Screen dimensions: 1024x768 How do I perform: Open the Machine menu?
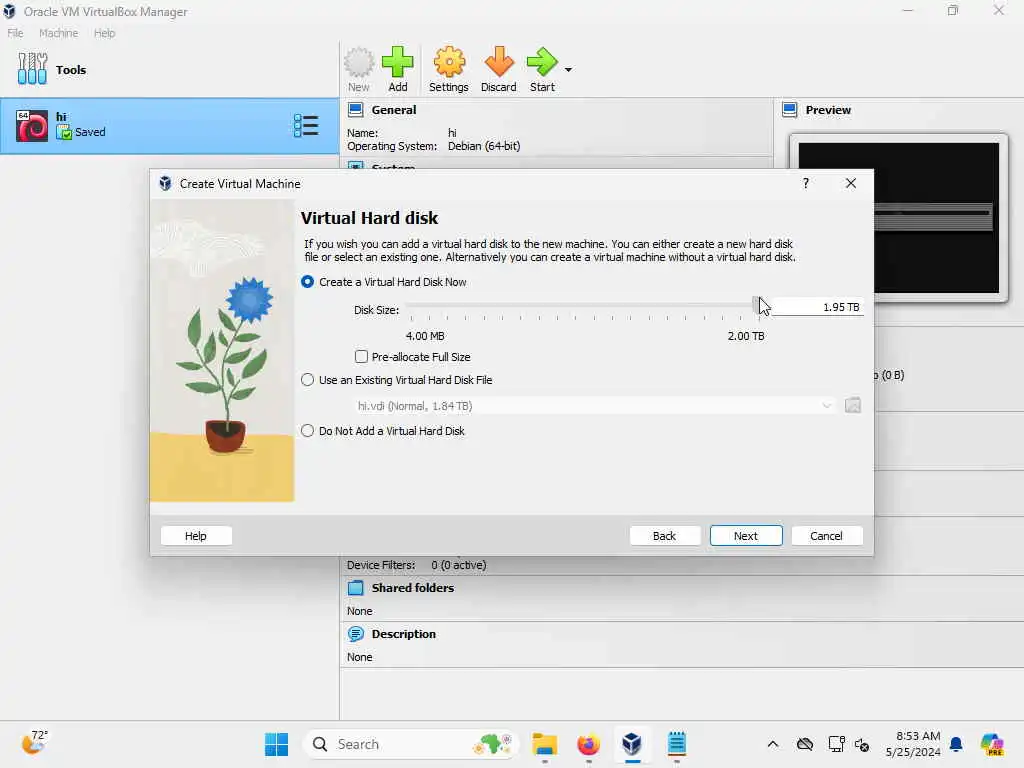point(58,33)
